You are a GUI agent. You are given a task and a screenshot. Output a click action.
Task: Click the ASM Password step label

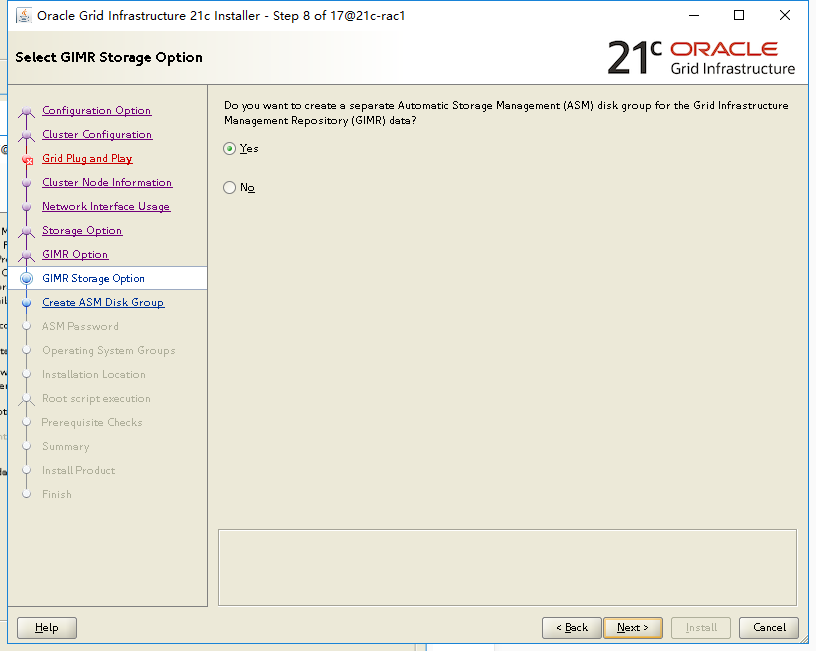pyautogui.click(x=80, y=326)
